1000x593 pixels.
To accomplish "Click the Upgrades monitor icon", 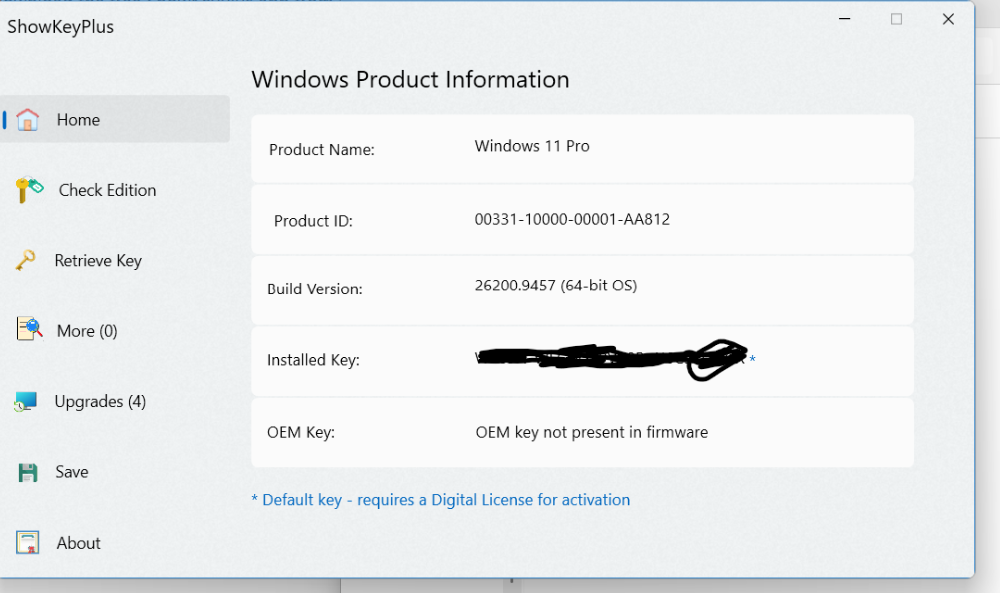I will (26, 402).
